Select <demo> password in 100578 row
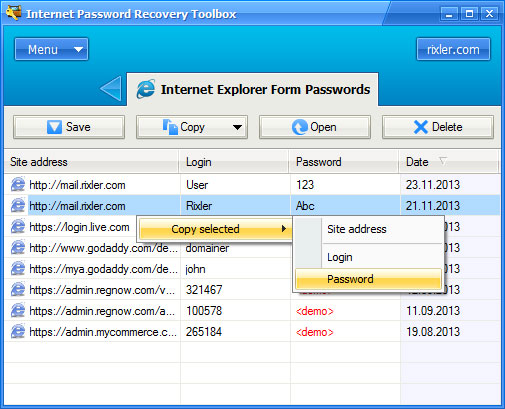Viewport: 505px width, 409px height. 315,311
